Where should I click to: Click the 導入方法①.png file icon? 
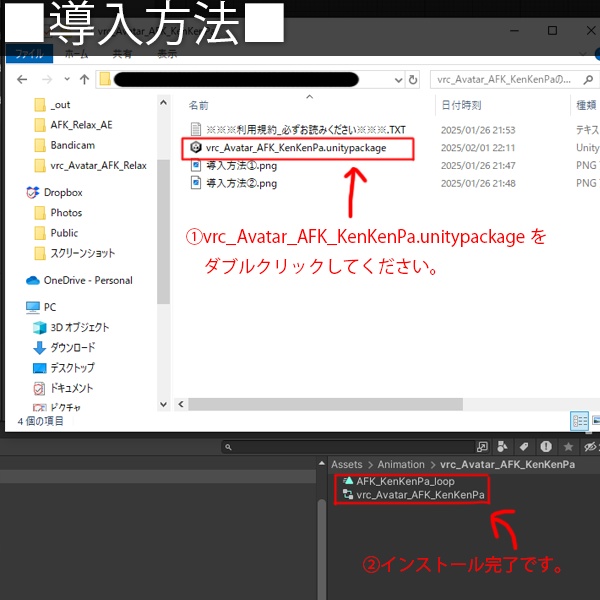196,165
